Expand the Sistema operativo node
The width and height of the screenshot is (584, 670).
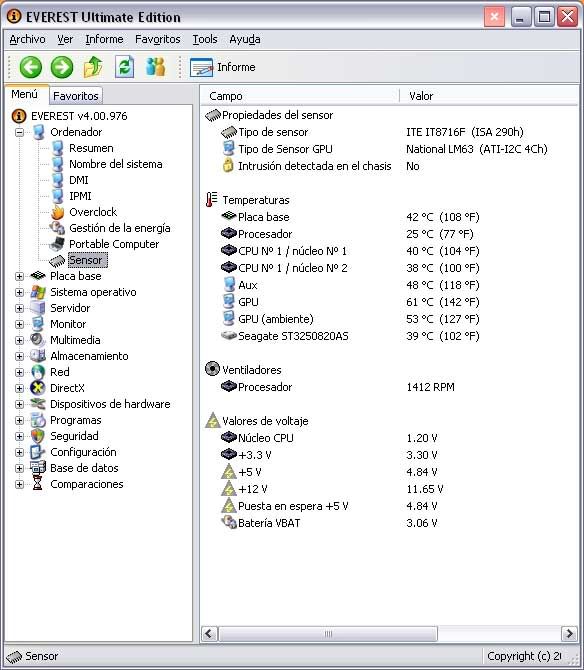click(x=19, y=292)
